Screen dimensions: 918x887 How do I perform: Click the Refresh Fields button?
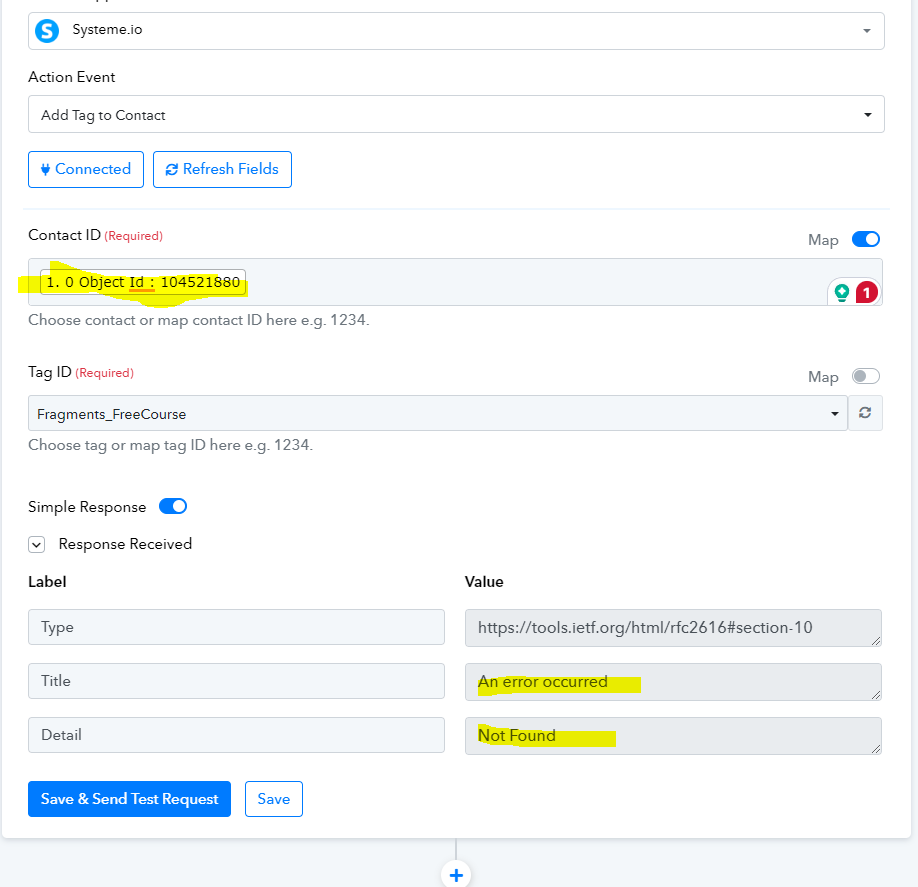[222, 169]
